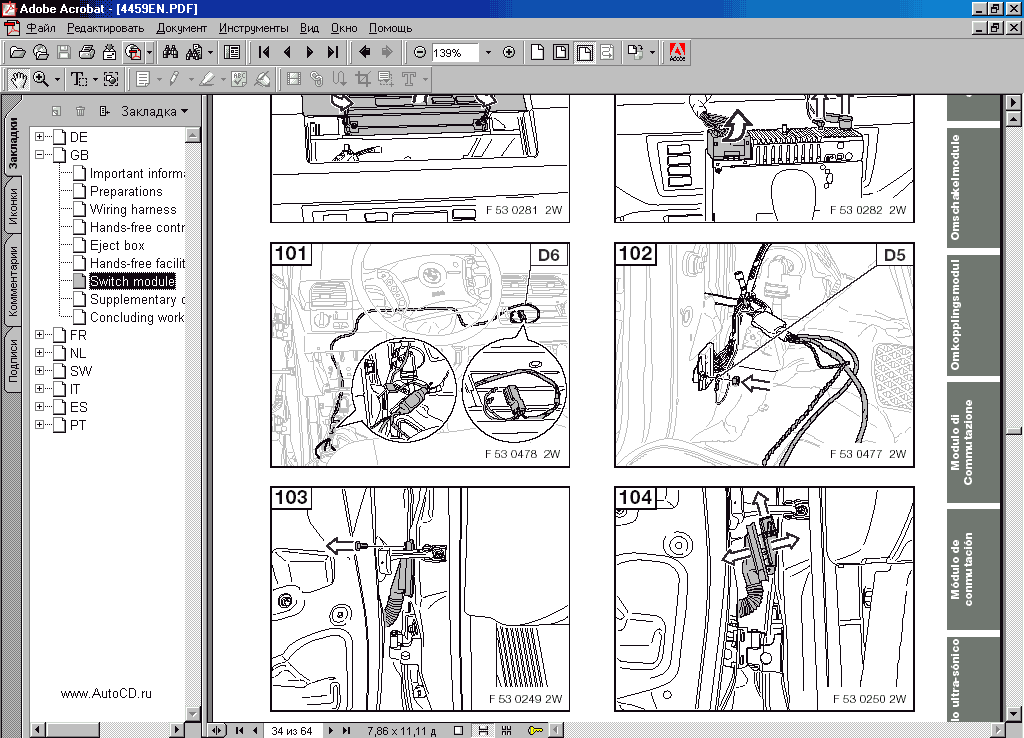Open the Файл menu
Screen dimensions: 1024x738
[40, 28]
